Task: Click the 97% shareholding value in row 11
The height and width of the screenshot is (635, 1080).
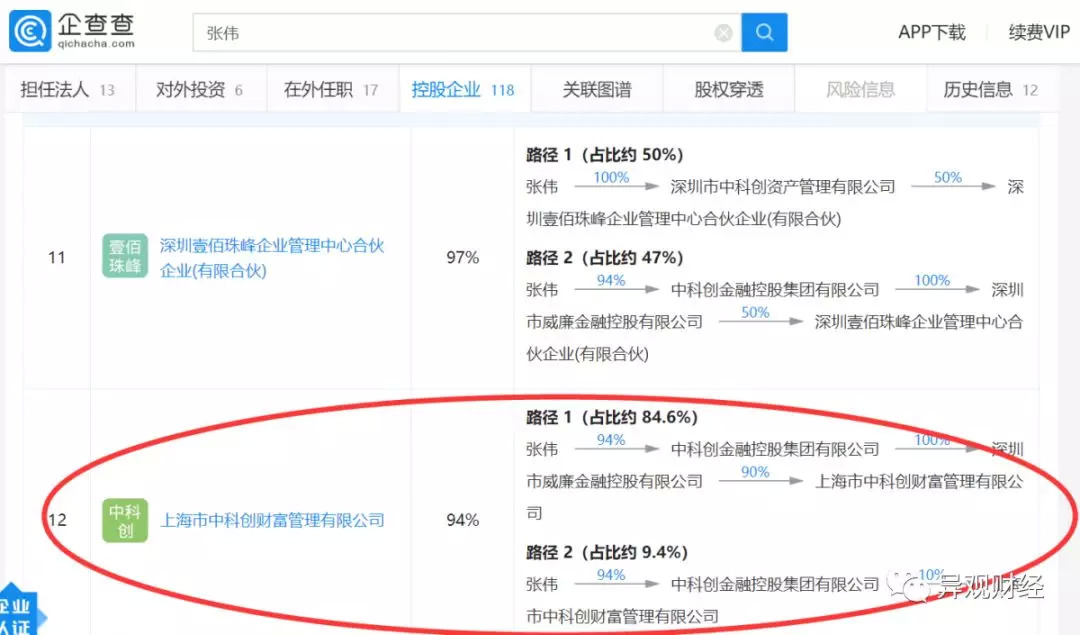Action: pyautogui.click(x=462, y=258)
